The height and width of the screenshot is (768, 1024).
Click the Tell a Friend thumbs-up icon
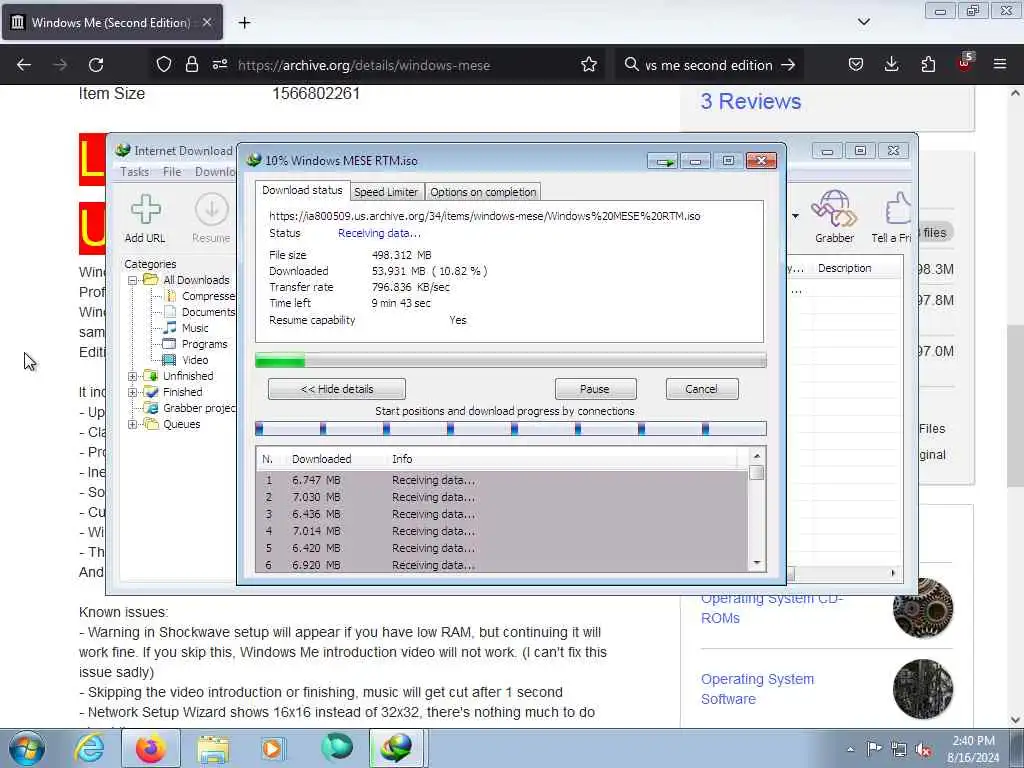[898, 209]
